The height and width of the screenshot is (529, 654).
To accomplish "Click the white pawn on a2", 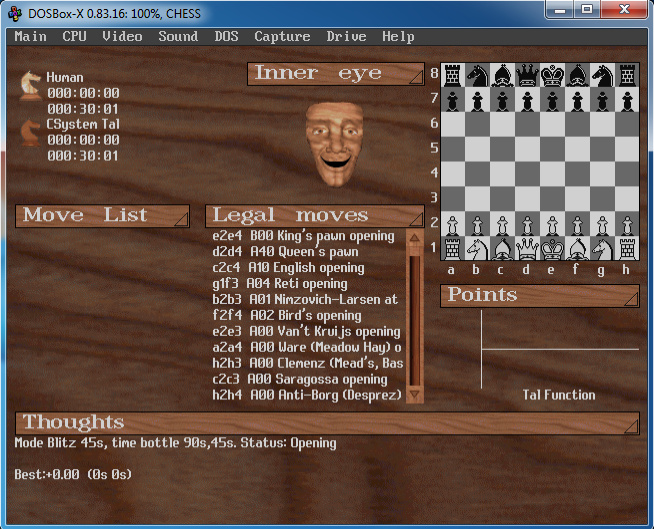I will coord(453,224).
